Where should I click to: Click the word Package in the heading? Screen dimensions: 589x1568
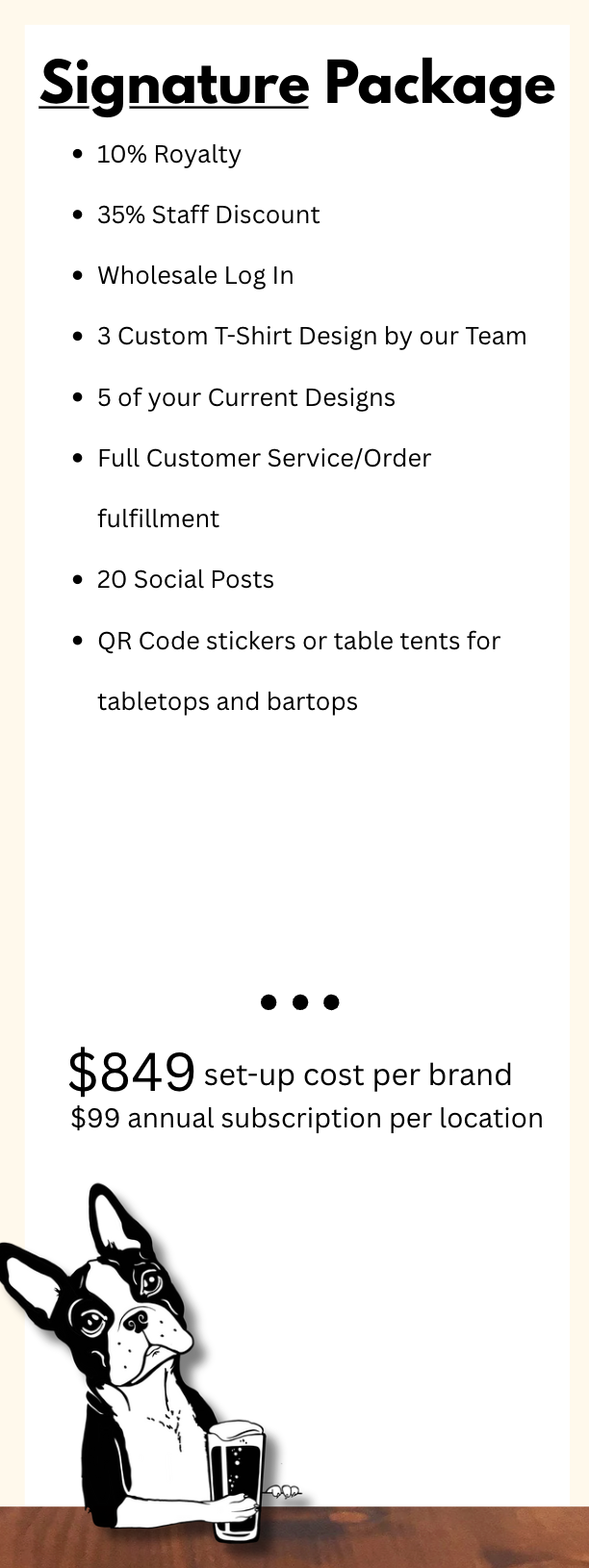[440, 85]
